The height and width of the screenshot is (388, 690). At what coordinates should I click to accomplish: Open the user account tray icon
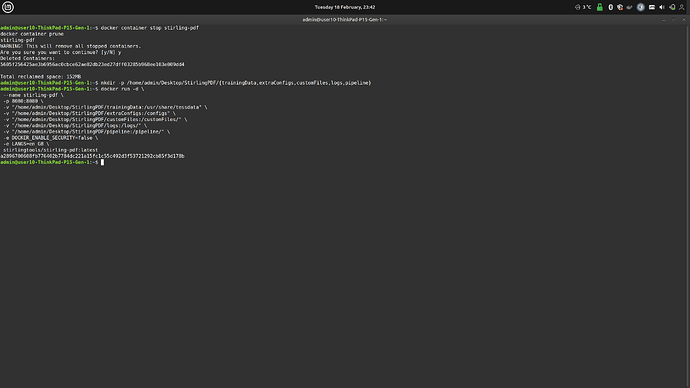[682, 7]
